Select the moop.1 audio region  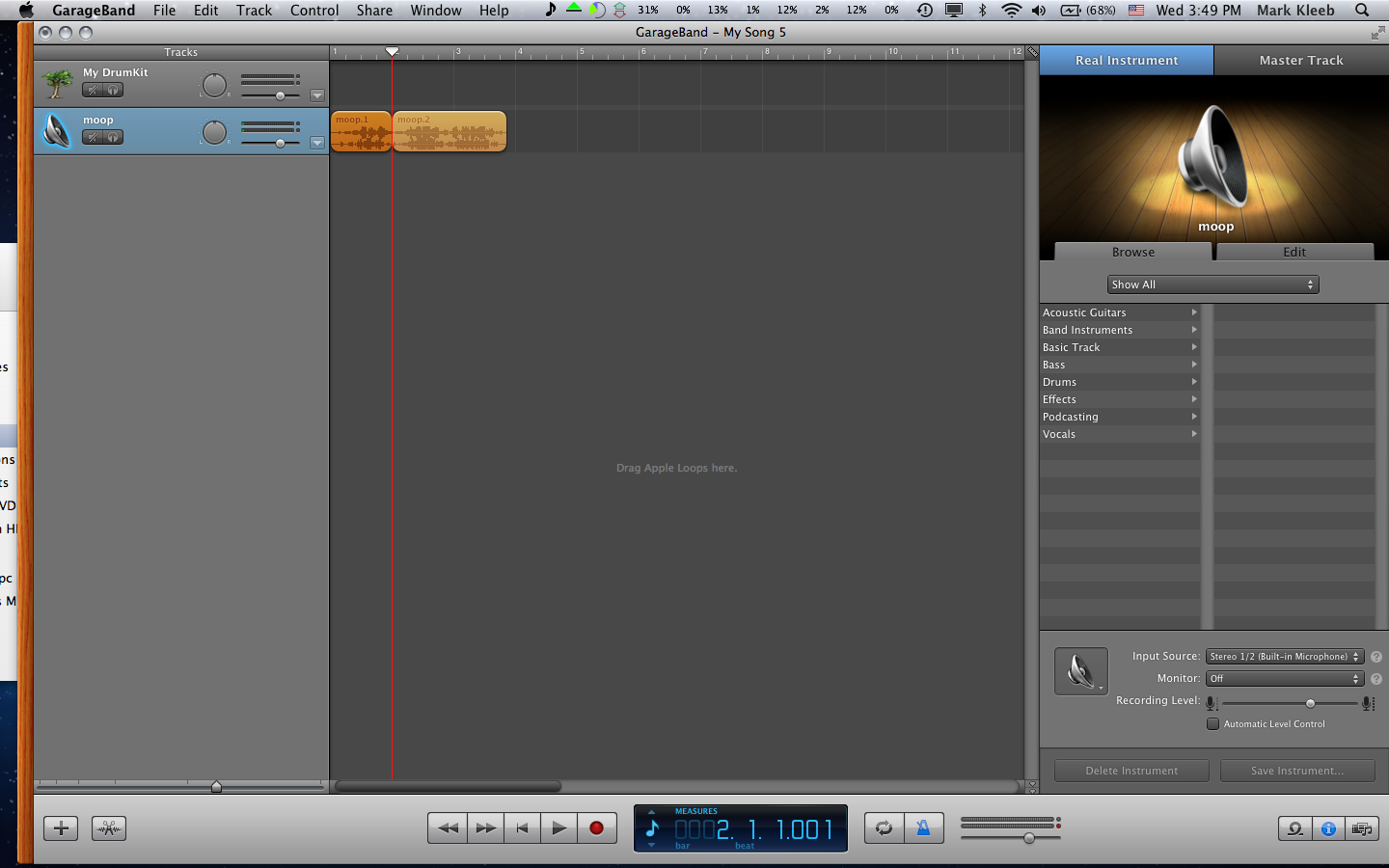361,132
